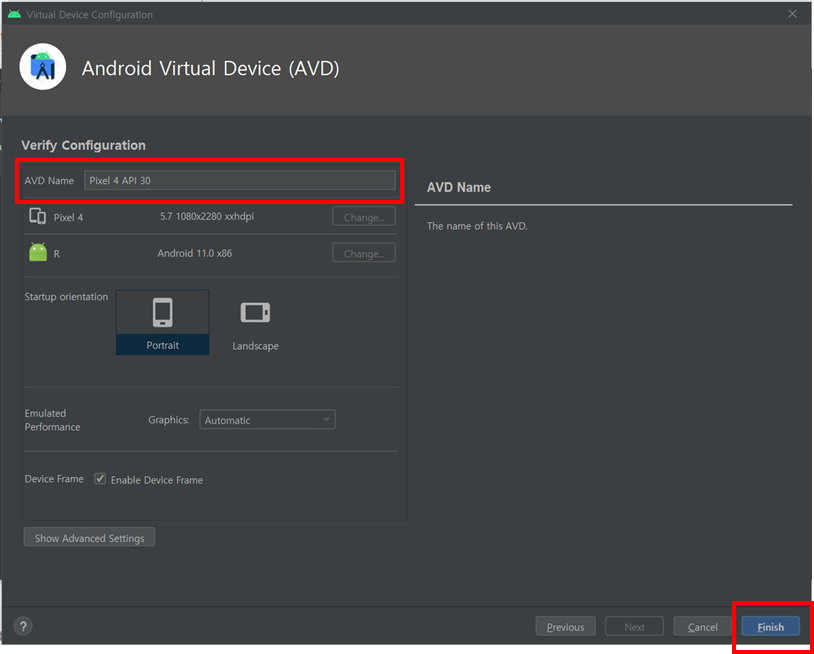The width and height of the screenshot is (814, 654).
Task: Click Finish to create the AVD
Action: (x=770, y=626)
